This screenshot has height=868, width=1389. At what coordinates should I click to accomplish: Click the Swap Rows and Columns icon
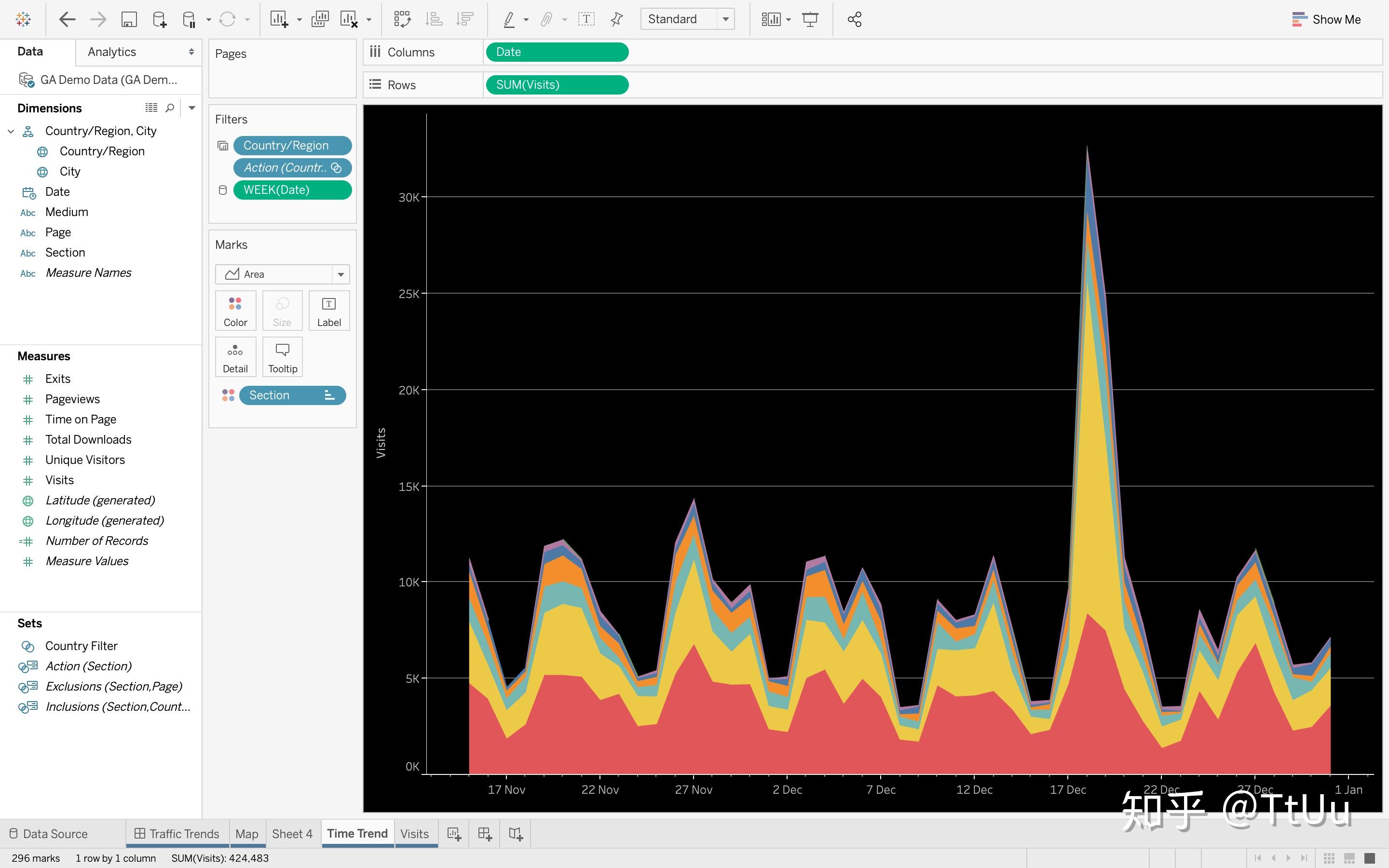coord(402,19)
